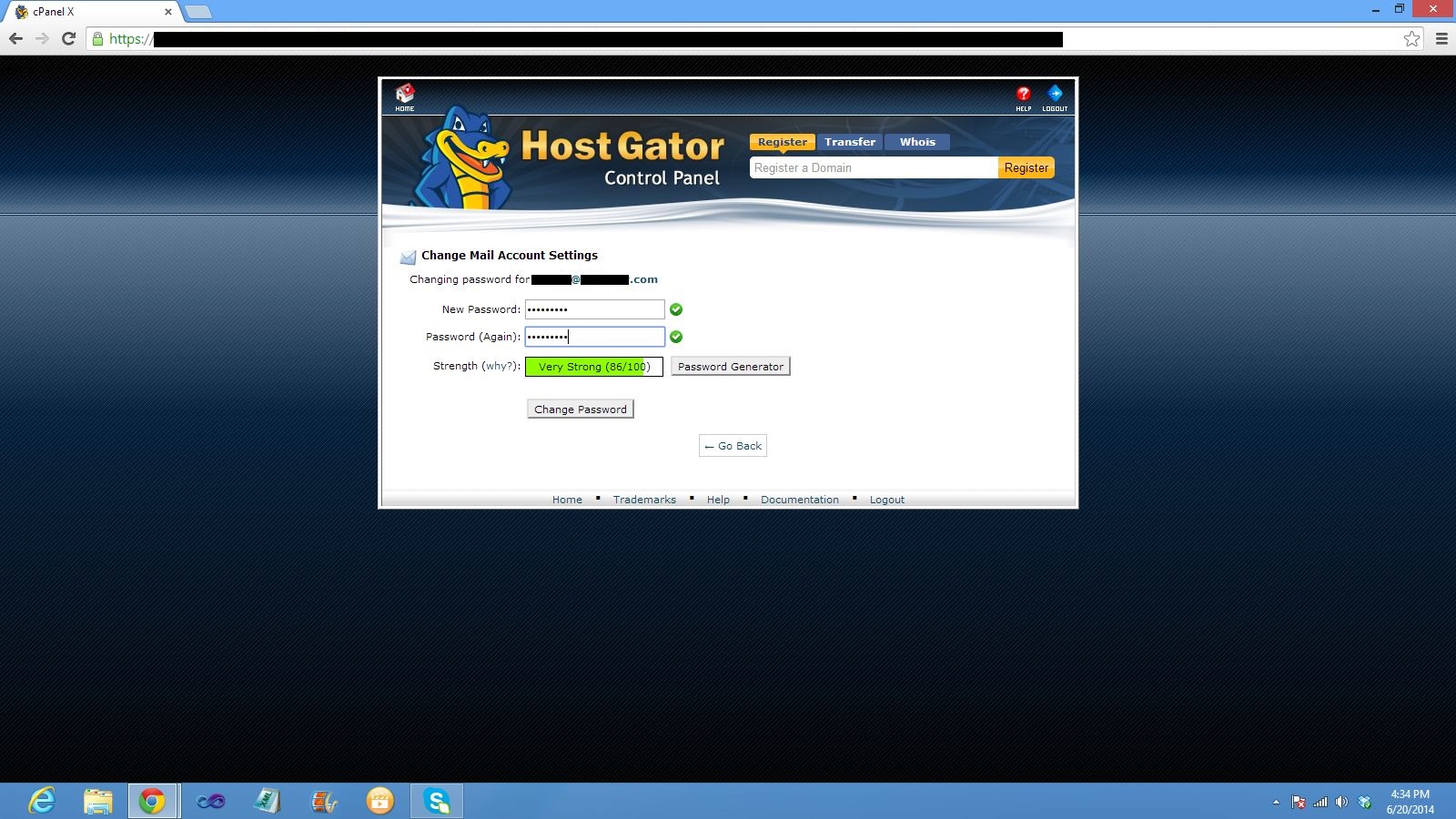Open Chrome menu hamburger icon

(x=1441, y=38)
